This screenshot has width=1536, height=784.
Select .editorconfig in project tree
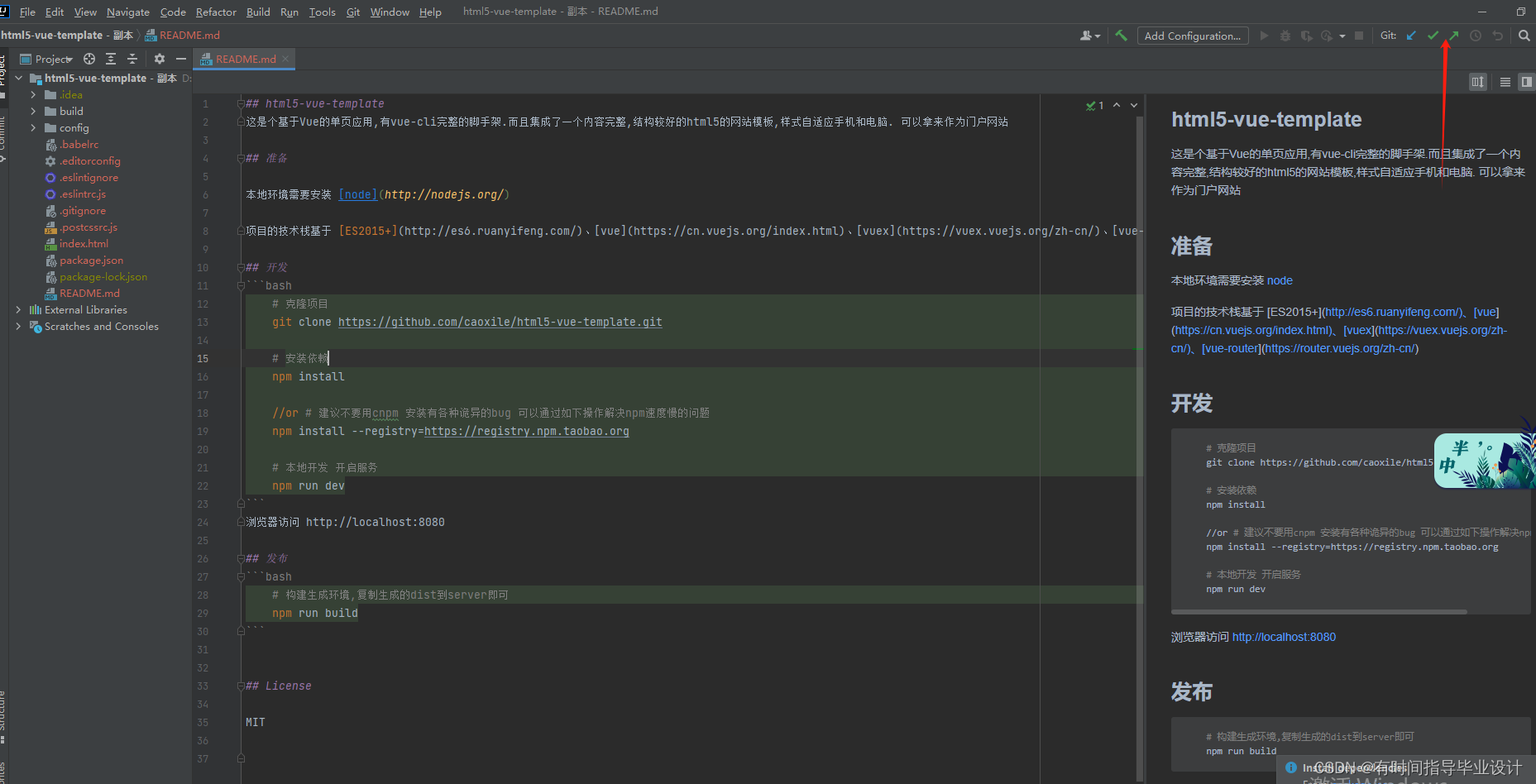[90, 160]
